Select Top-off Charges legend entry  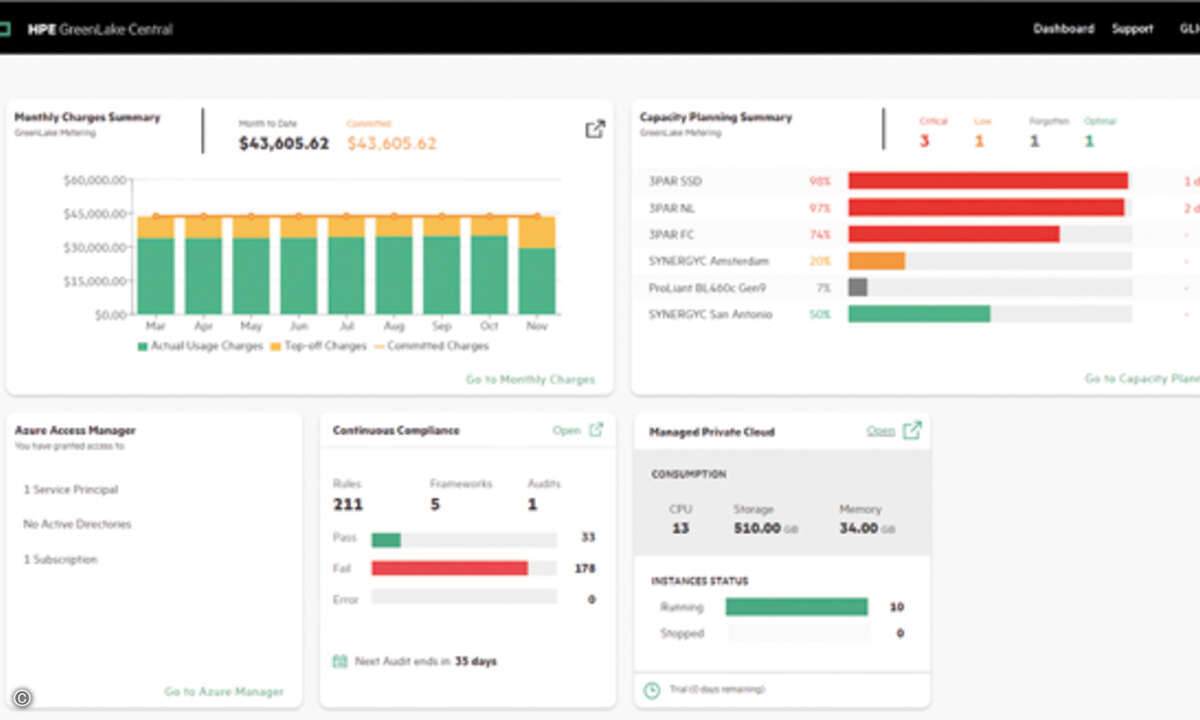pyautogui.click(x=319, y=346)
